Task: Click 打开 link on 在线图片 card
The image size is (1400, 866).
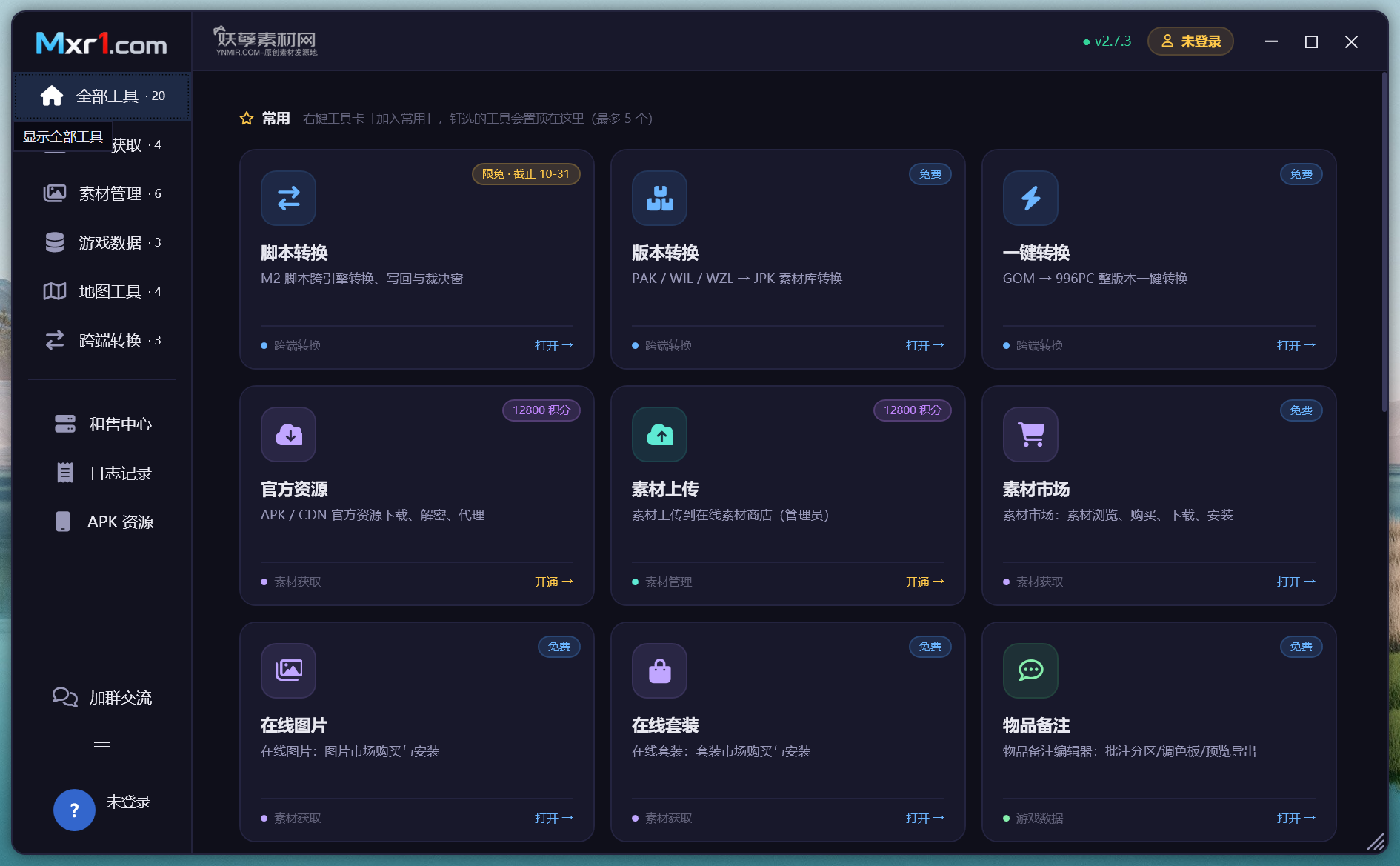Action: coord(554,818)
